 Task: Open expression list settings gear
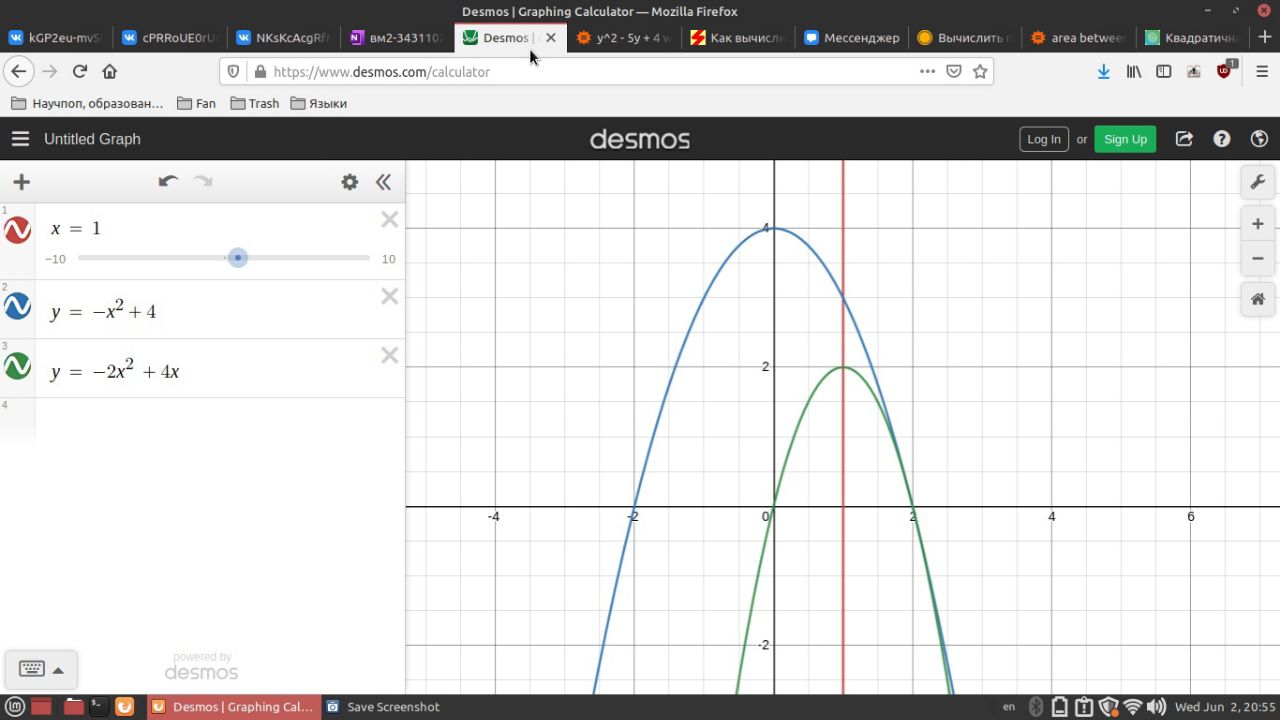coord(349,182)
